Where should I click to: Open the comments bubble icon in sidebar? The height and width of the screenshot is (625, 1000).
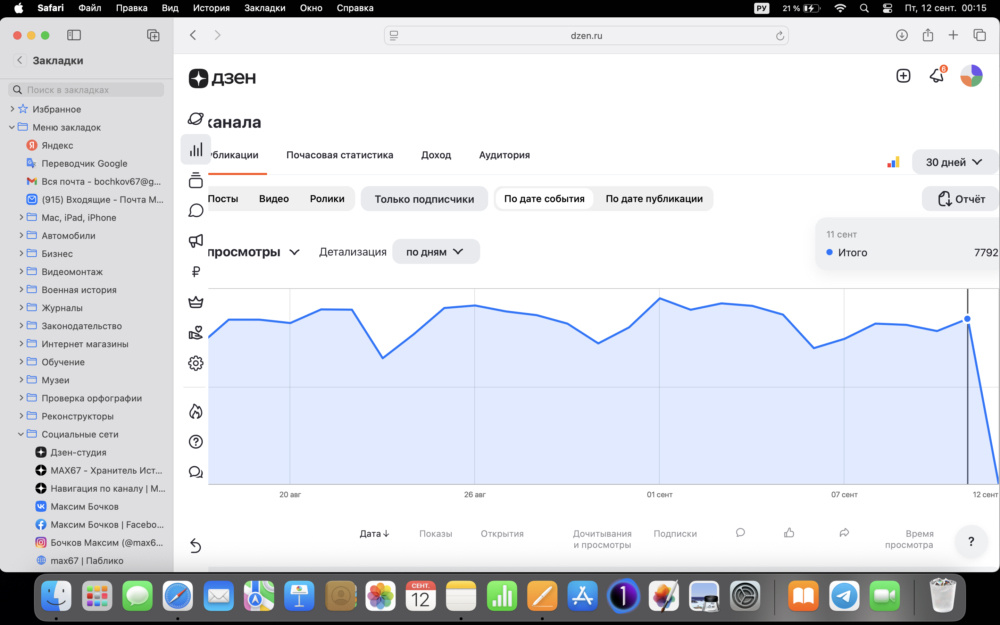(196, 210)
